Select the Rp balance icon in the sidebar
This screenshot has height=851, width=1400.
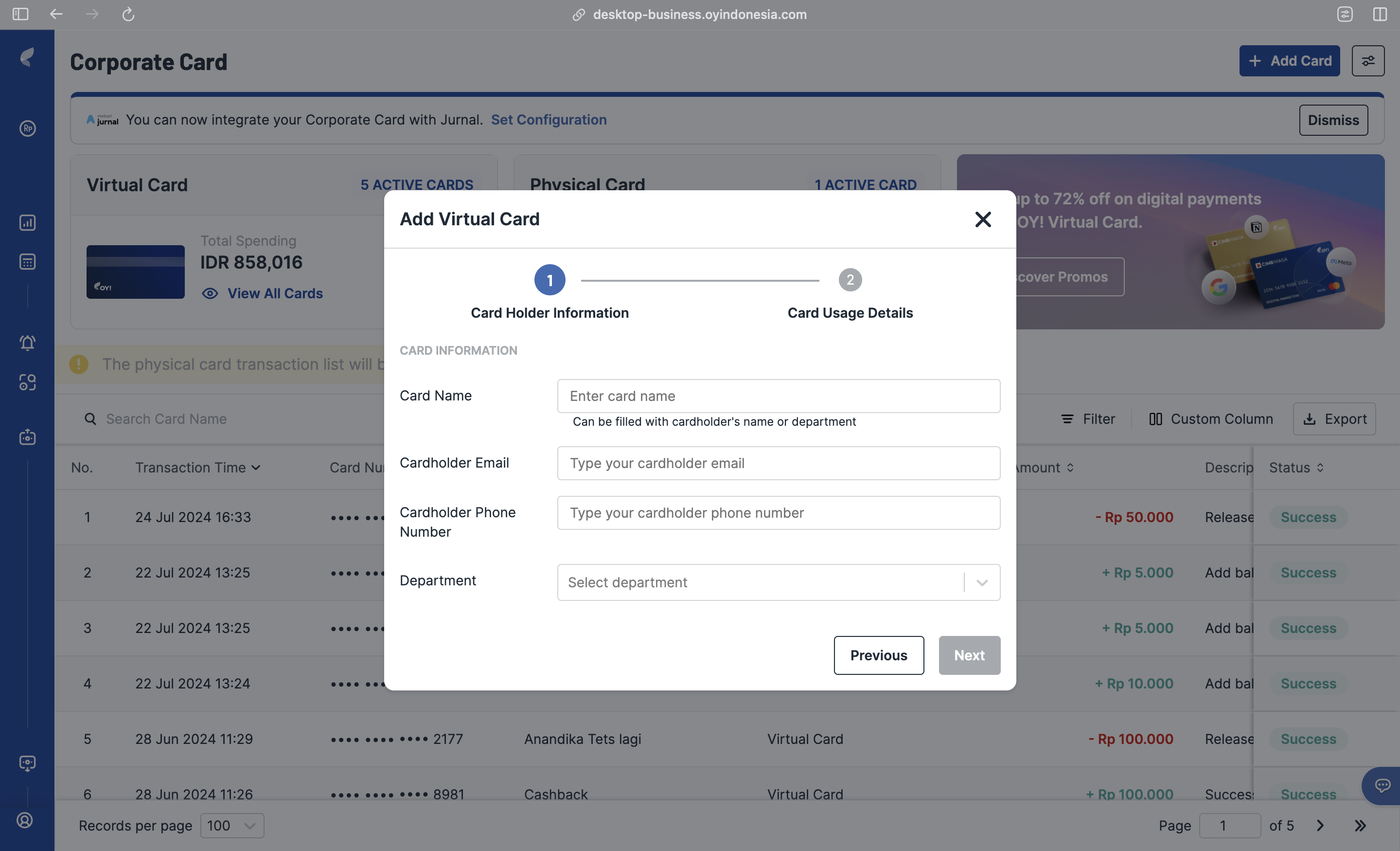coord(27,128)
